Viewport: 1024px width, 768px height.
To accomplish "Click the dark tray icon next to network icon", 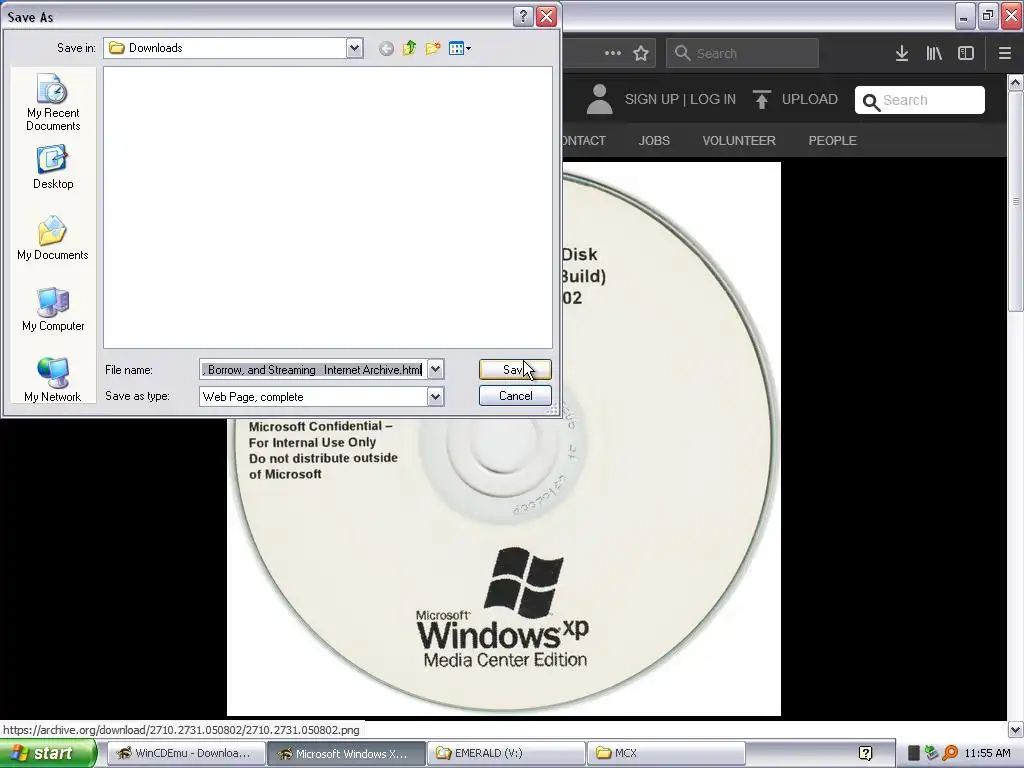I will click(914, 754).
